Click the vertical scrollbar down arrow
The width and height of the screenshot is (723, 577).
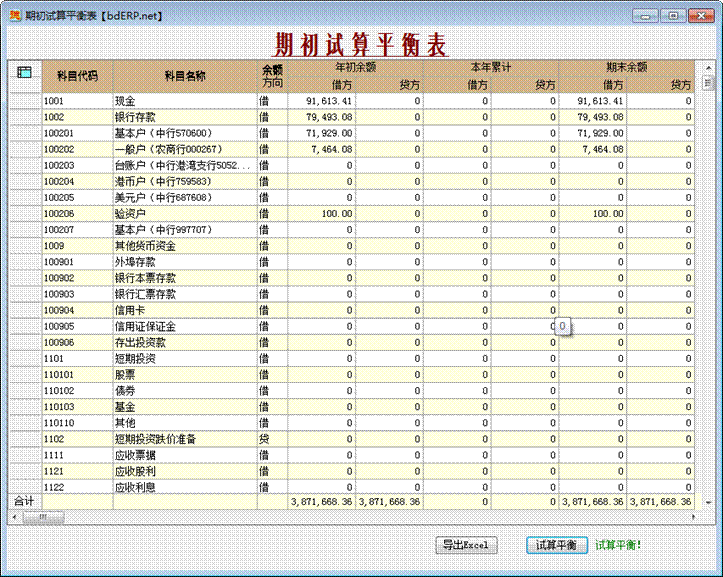[x=707, y=502]
